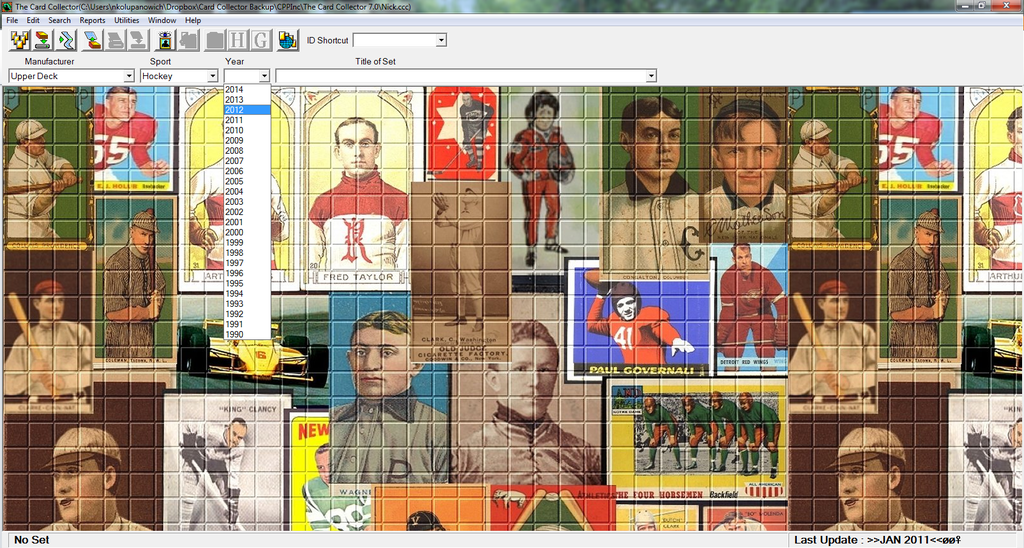Click the grayed-out folder toolbar icon
This screenshot has width=1024, height=548.
click(x=215, y=40)
